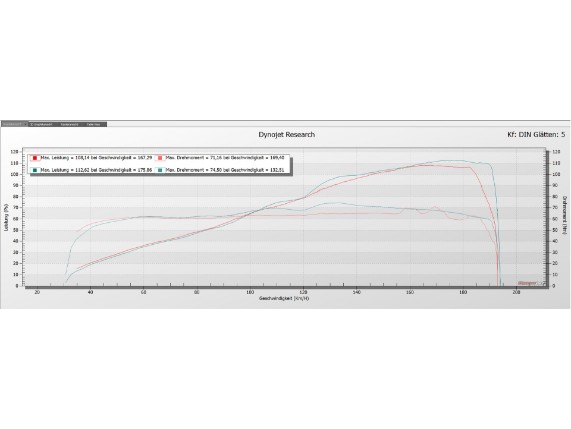
Task: Open the dropdown arrow on the first tab
Action: click(x=25, y=124)
